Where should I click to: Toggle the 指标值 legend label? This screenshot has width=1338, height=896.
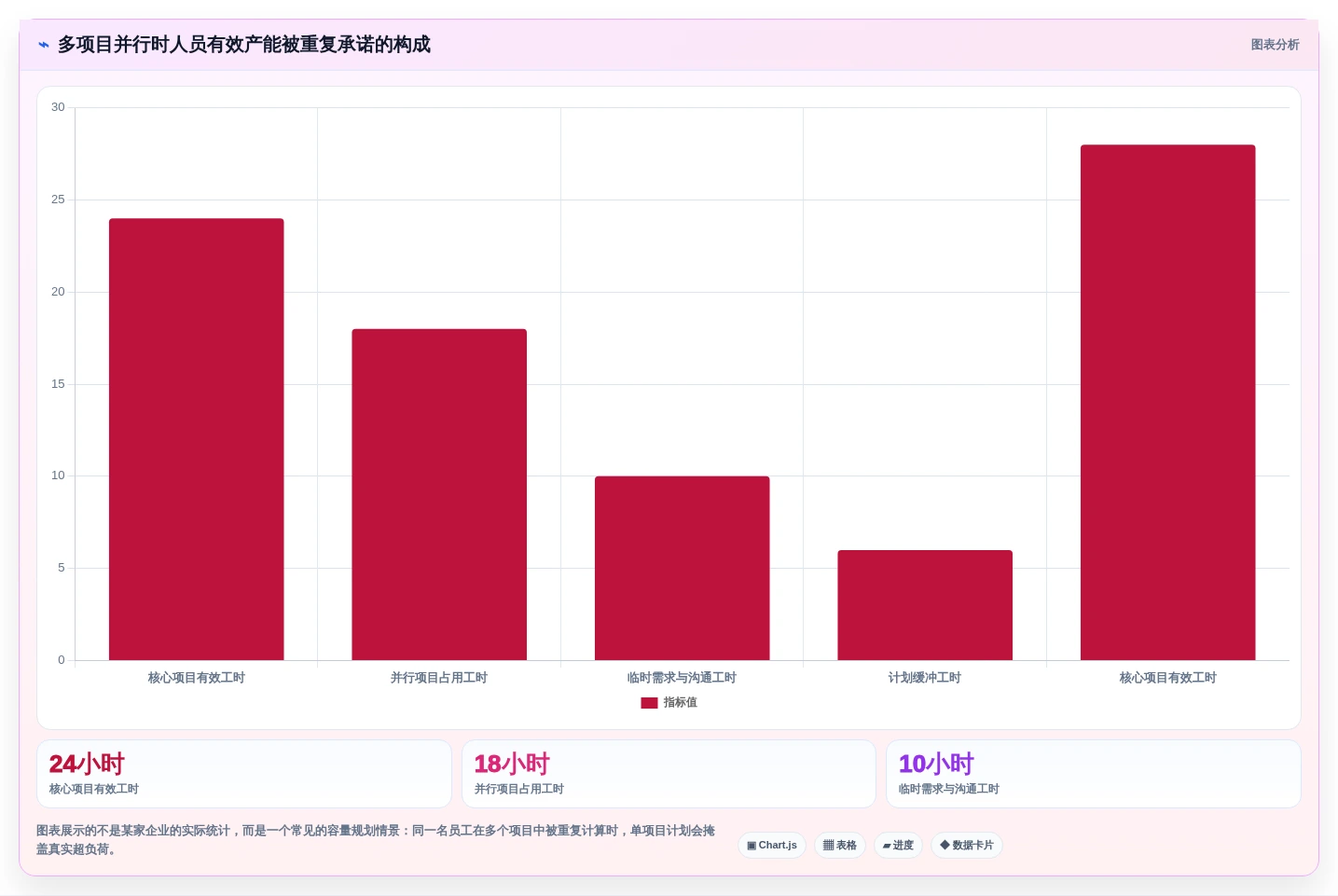click(681, 703)
